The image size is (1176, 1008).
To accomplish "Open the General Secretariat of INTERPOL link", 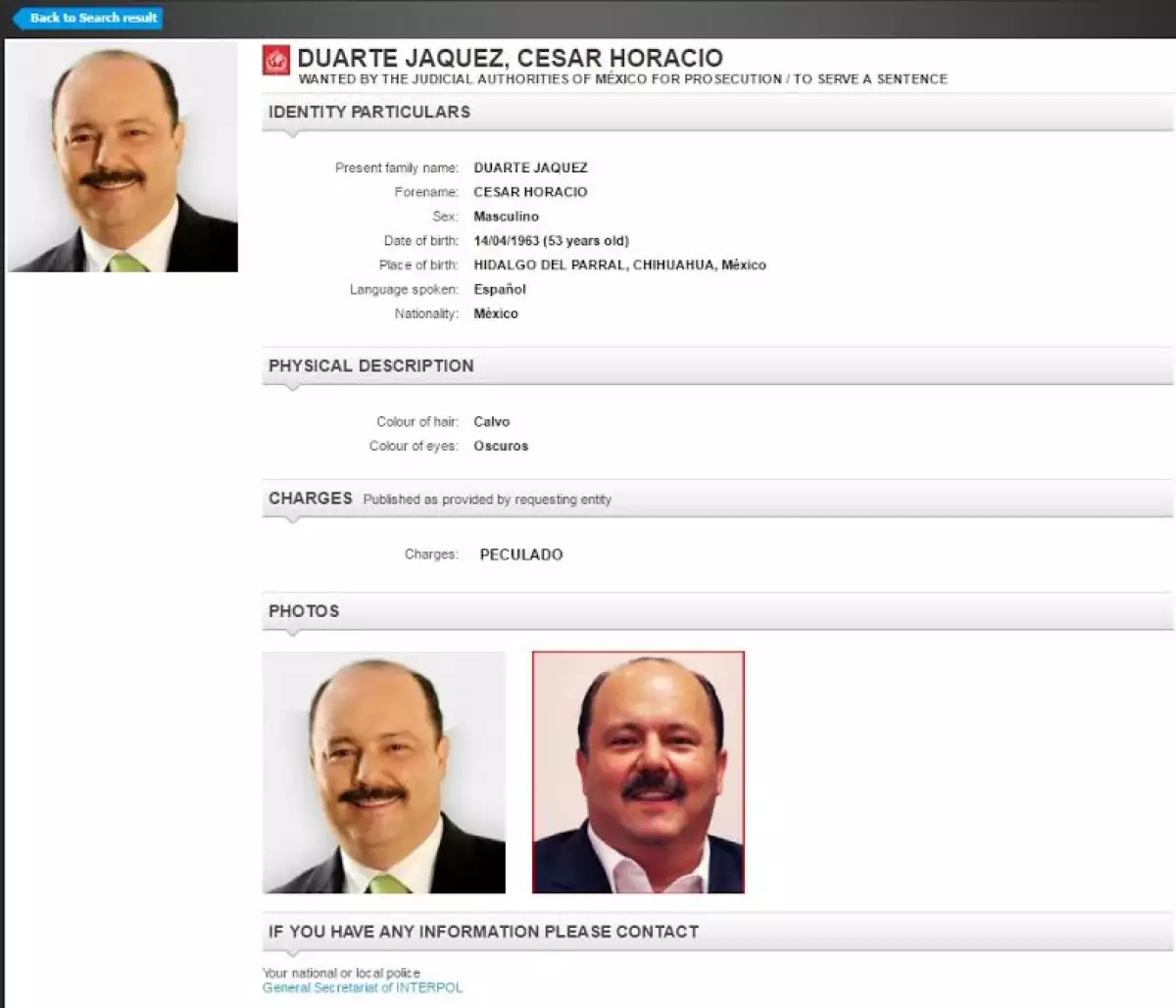I will click(363, 987).
